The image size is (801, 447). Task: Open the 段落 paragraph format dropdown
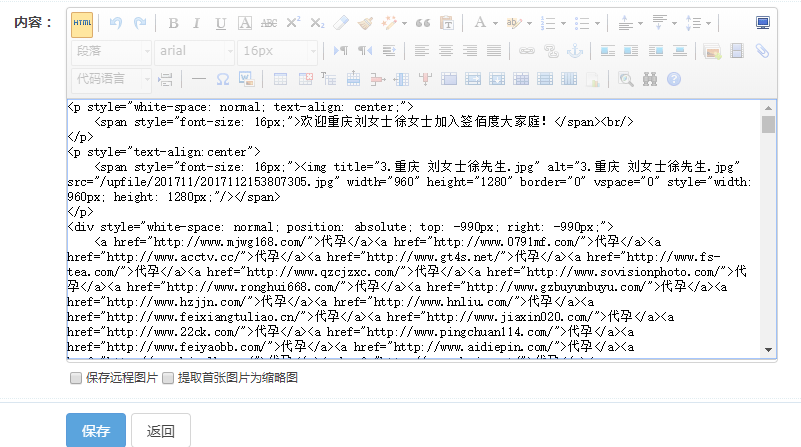click(x=110, y=50)
